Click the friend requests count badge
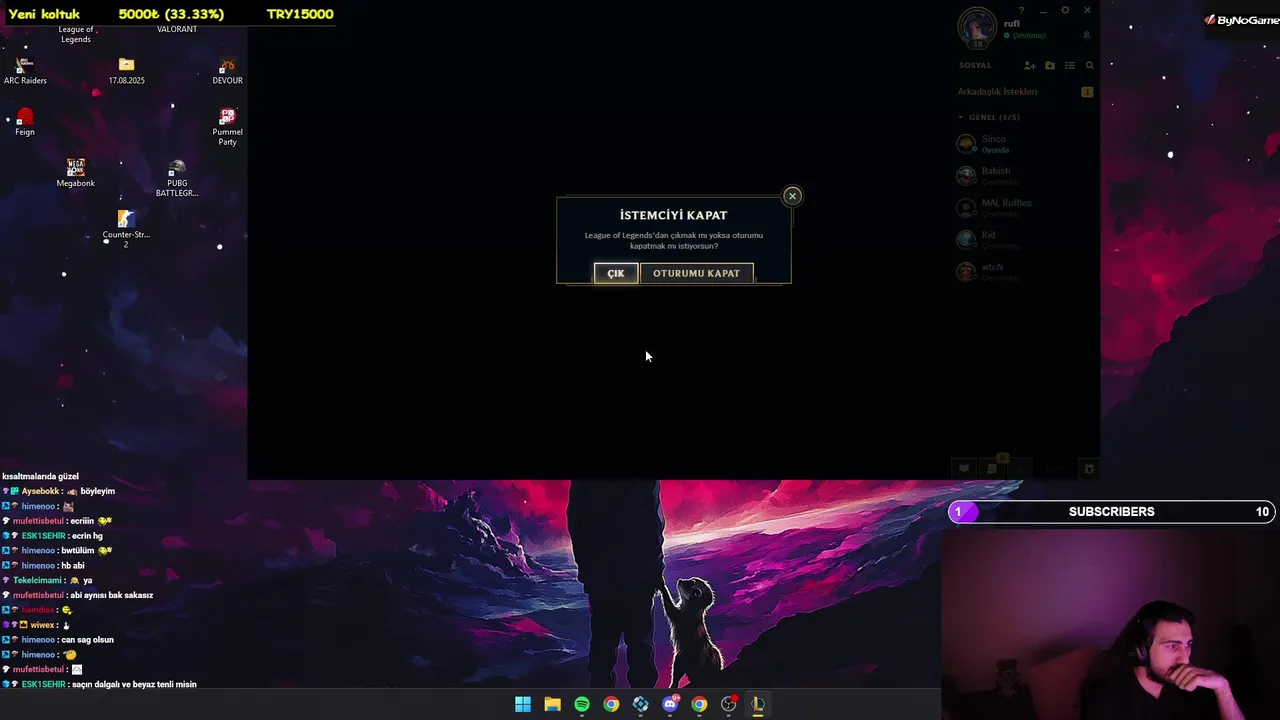This screenshot has height=720, width=1280. point(1087,92)
